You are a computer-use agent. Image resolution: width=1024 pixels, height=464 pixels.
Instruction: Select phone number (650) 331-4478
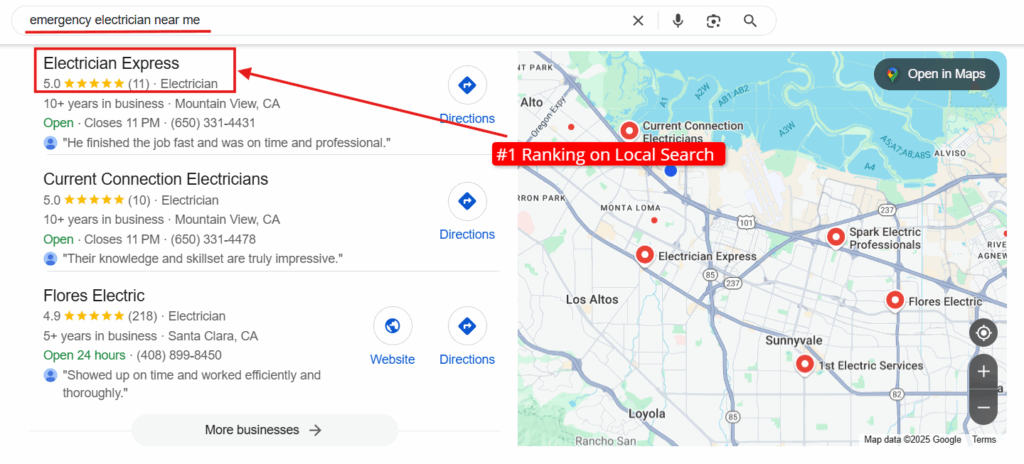point(213,239)
